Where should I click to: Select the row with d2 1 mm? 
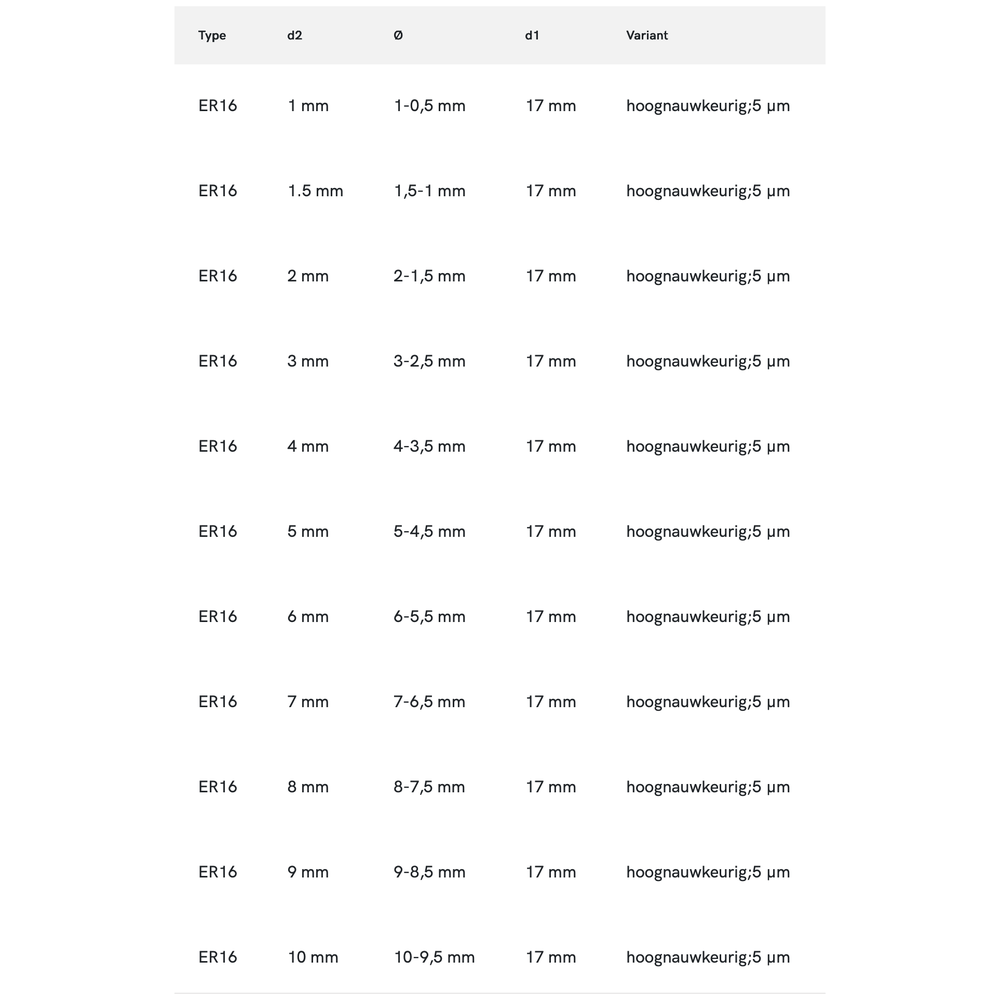(x=308, y=106)
